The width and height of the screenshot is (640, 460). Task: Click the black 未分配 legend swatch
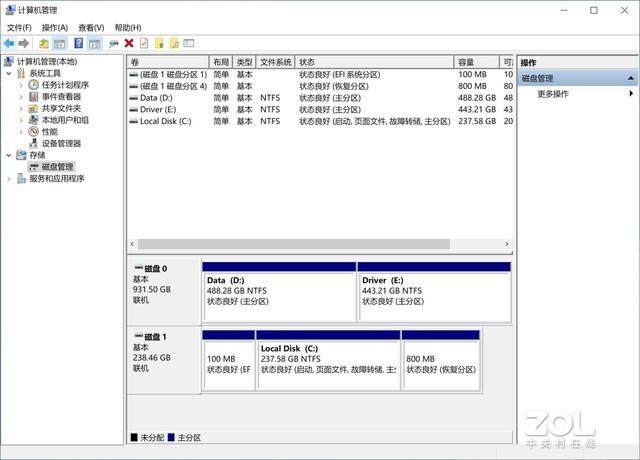134,438
